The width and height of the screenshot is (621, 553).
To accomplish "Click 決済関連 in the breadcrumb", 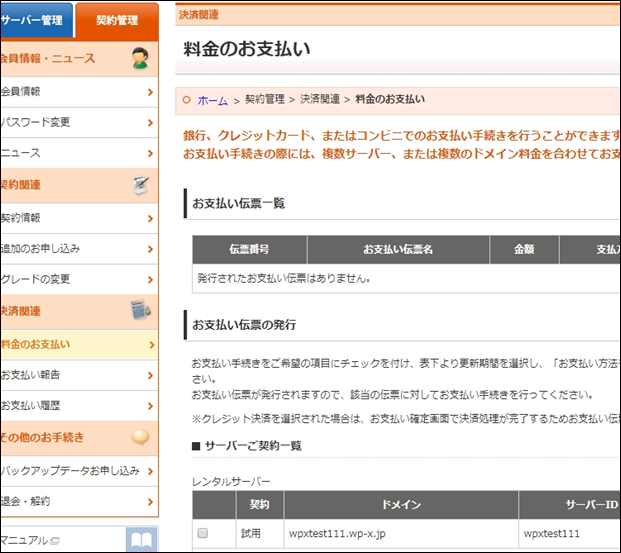I will pos(320,99).
